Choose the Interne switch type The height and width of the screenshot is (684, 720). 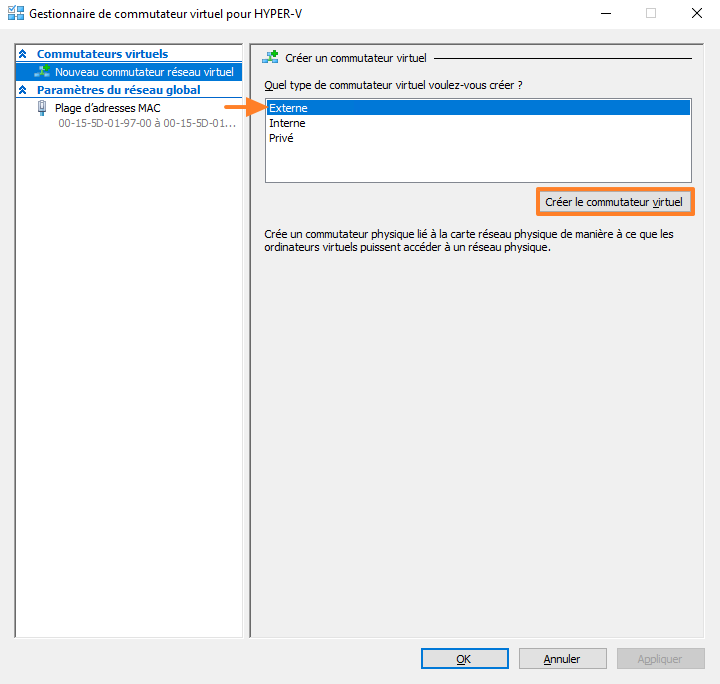287,123
